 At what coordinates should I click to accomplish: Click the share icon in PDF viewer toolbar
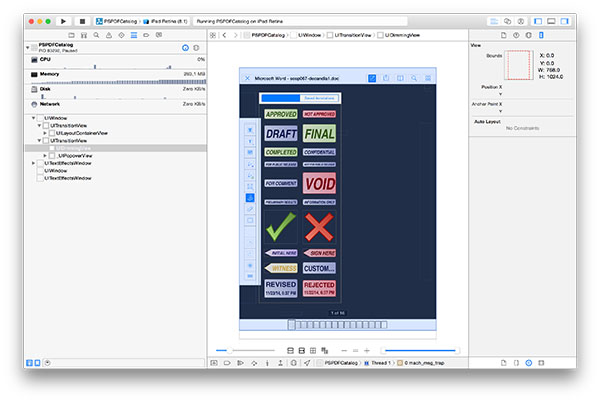coord(386,78)
